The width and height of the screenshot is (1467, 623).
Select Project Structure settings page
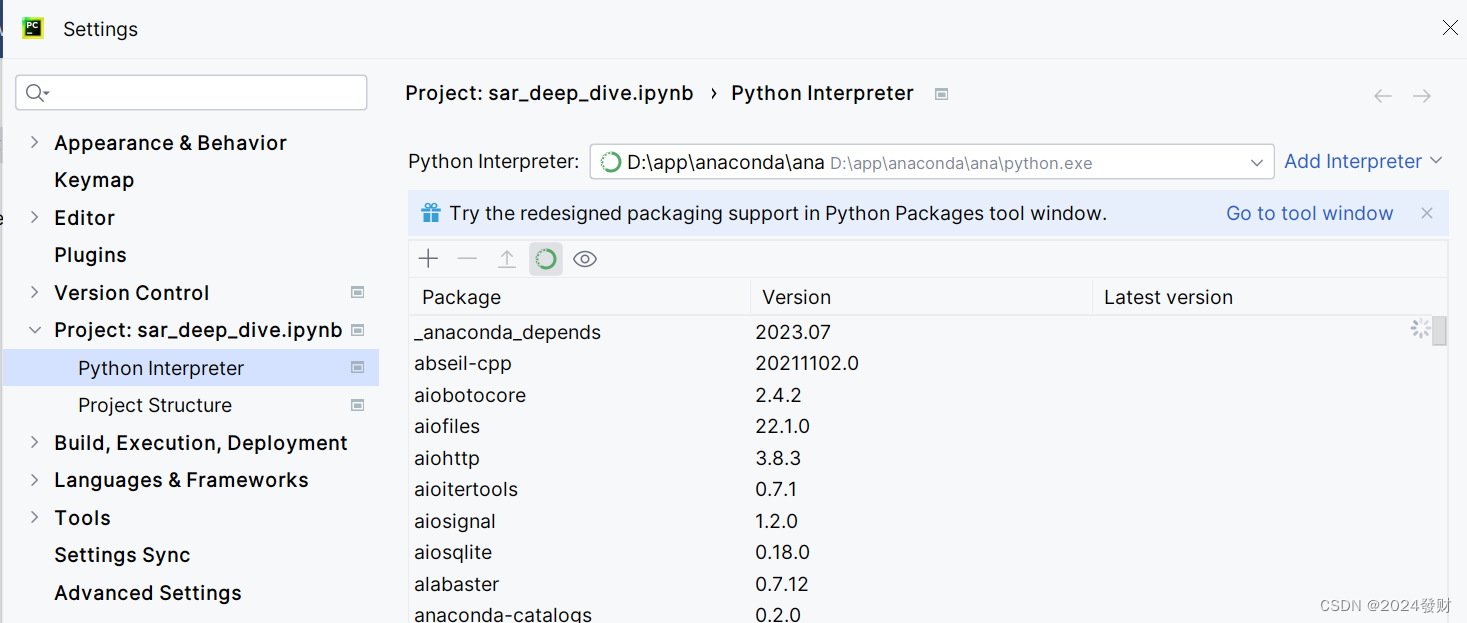[x=155, y=405]
